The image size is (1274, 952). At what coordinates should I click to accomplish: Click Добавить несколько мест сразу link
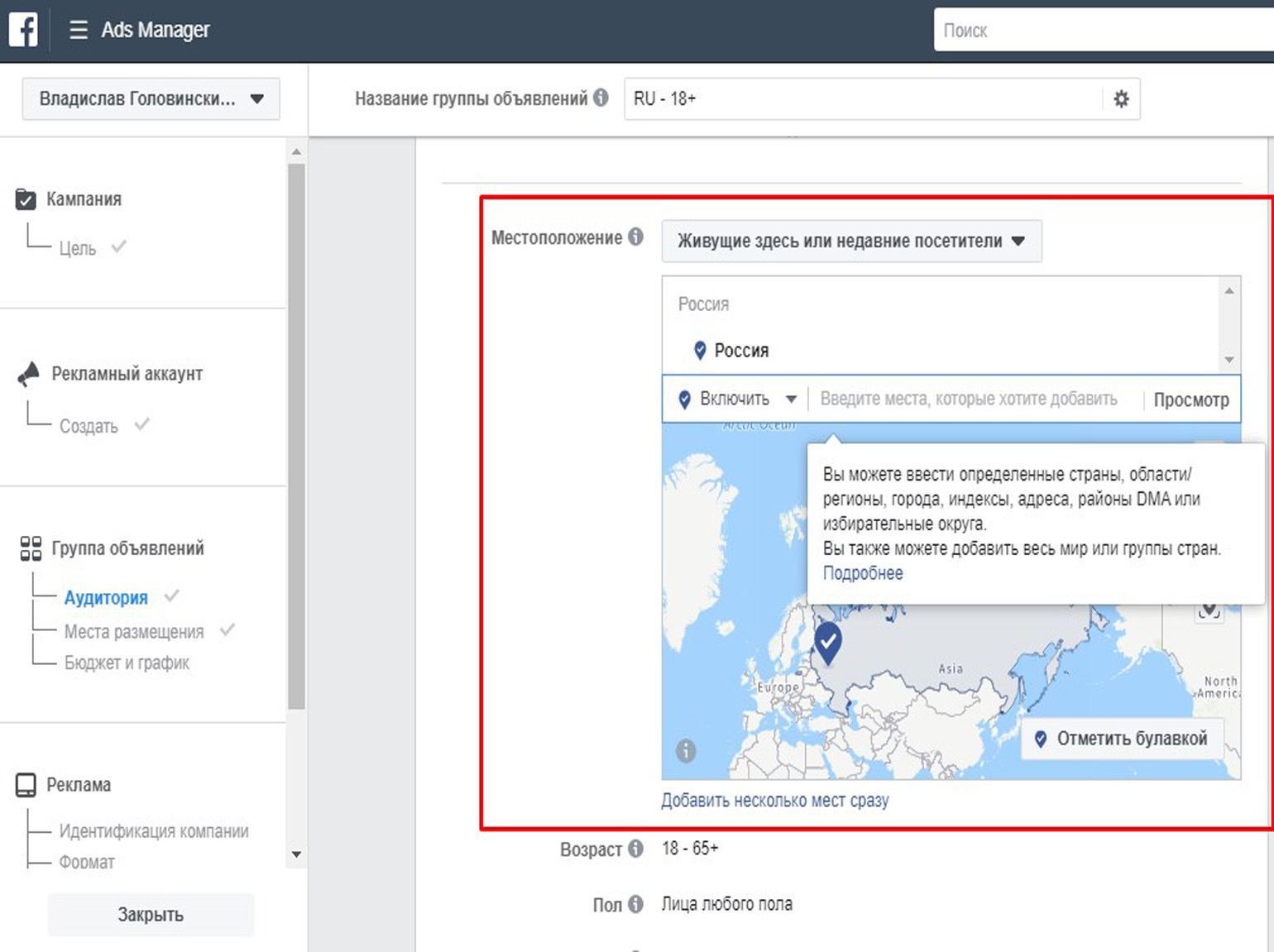[x=774, y=801]
